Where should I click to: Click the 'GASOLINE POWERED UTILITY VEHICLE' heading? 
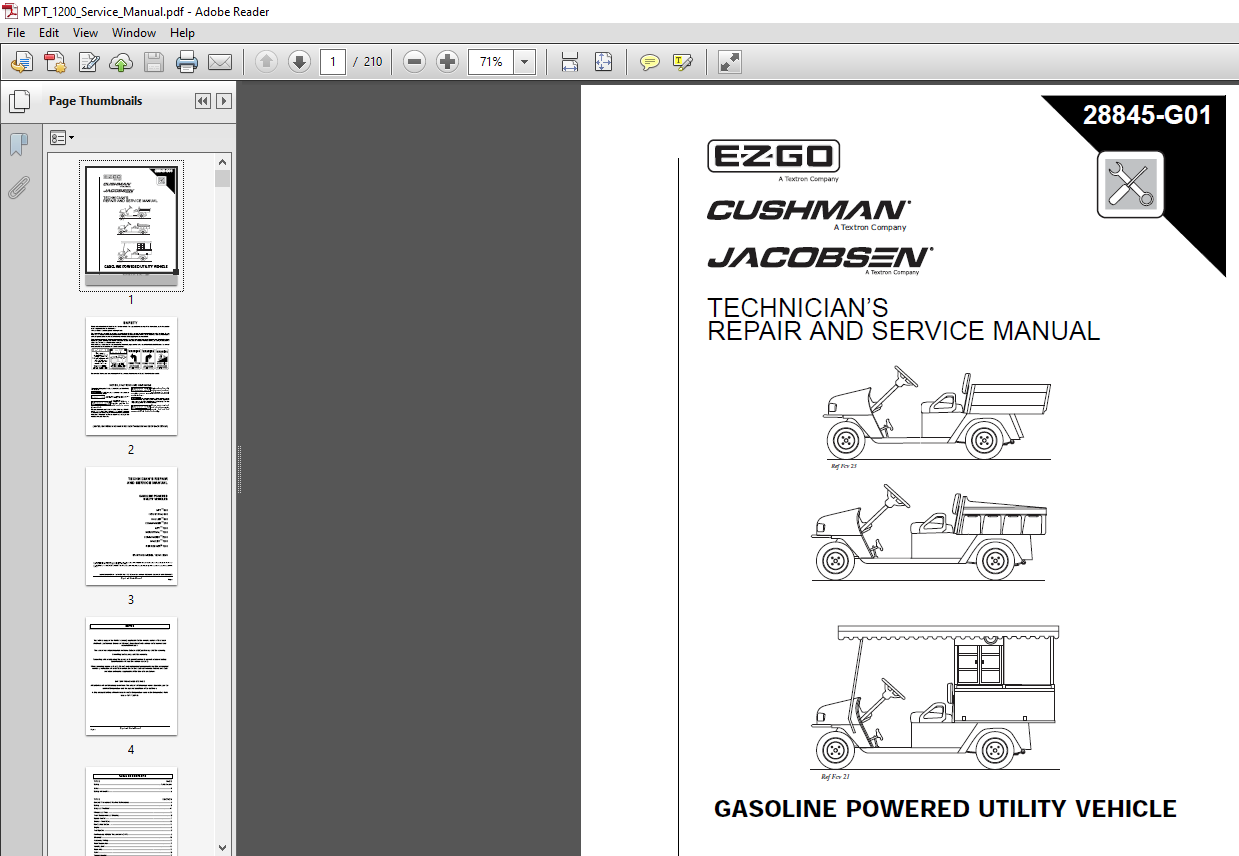click(945, 809)
